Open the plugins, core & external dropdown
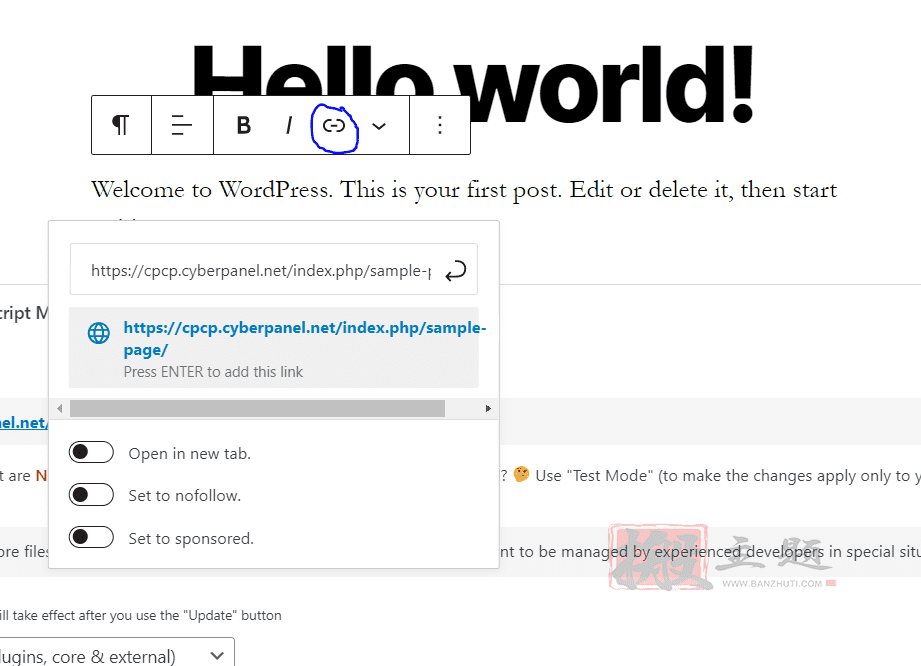The image size is (921, 666). pyautogui.click(x=117, y=655)
